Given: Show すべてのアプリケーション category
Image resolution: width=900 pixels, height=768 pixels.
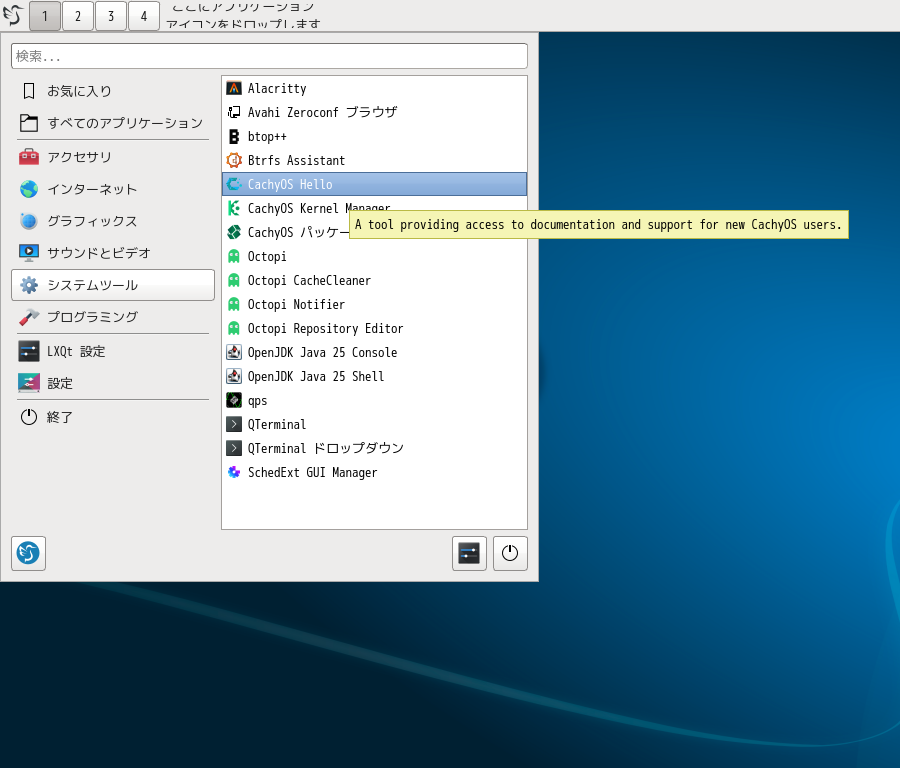Looking at the screenshot, I should point(124,123).
